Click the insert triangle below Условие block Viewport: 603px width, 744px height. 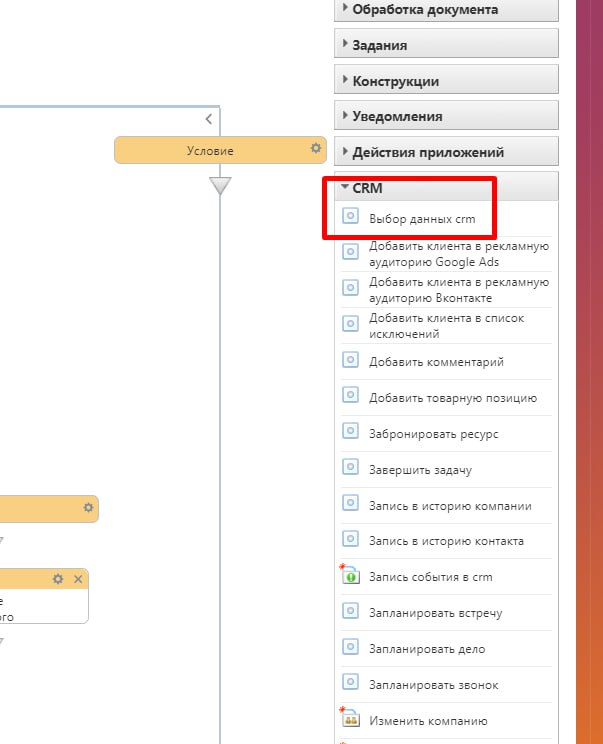220,186
